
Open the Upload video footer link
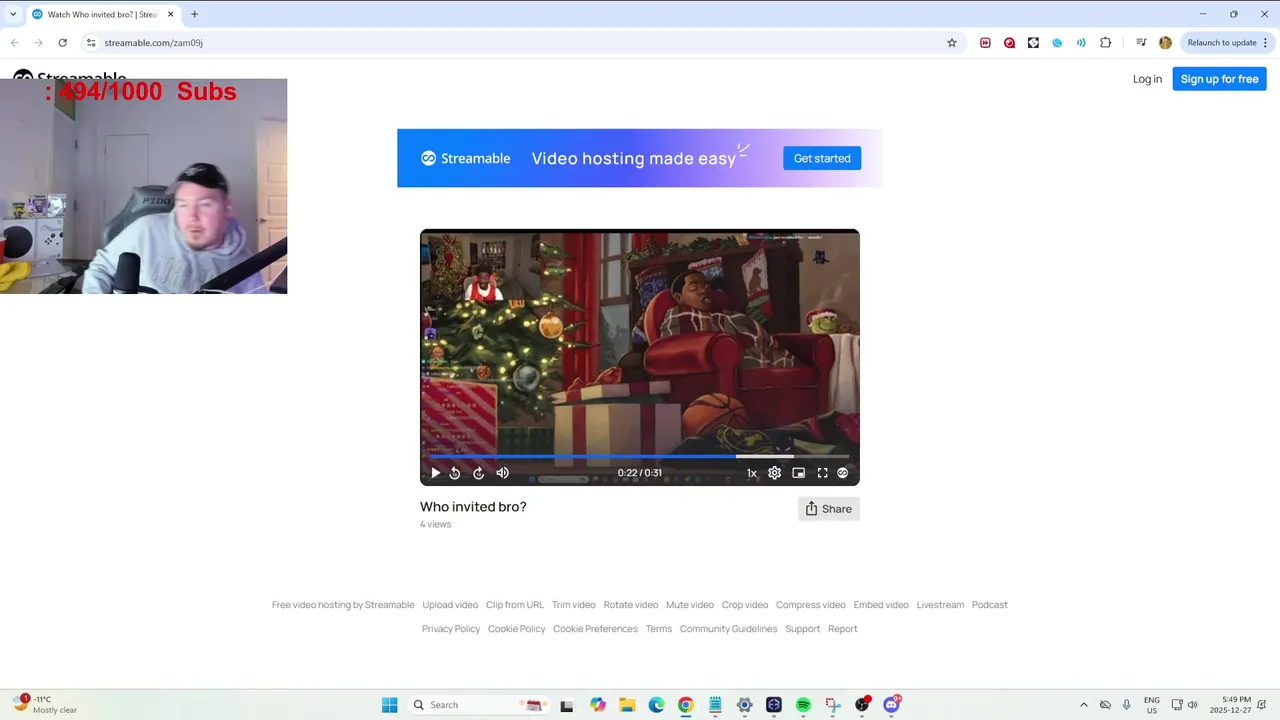[x=450, y=605]
